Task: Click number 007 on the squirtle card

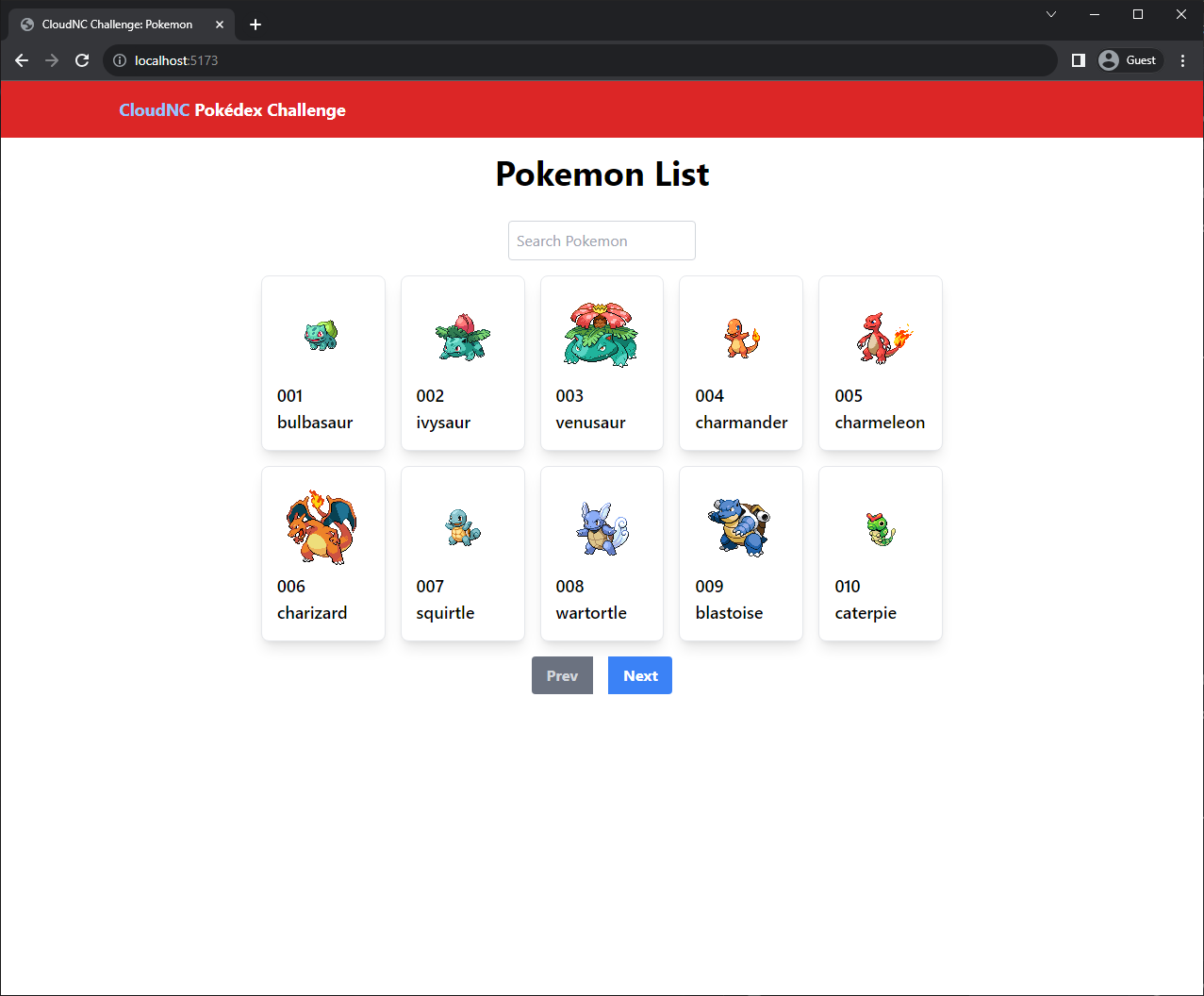Action: (430, 587)
